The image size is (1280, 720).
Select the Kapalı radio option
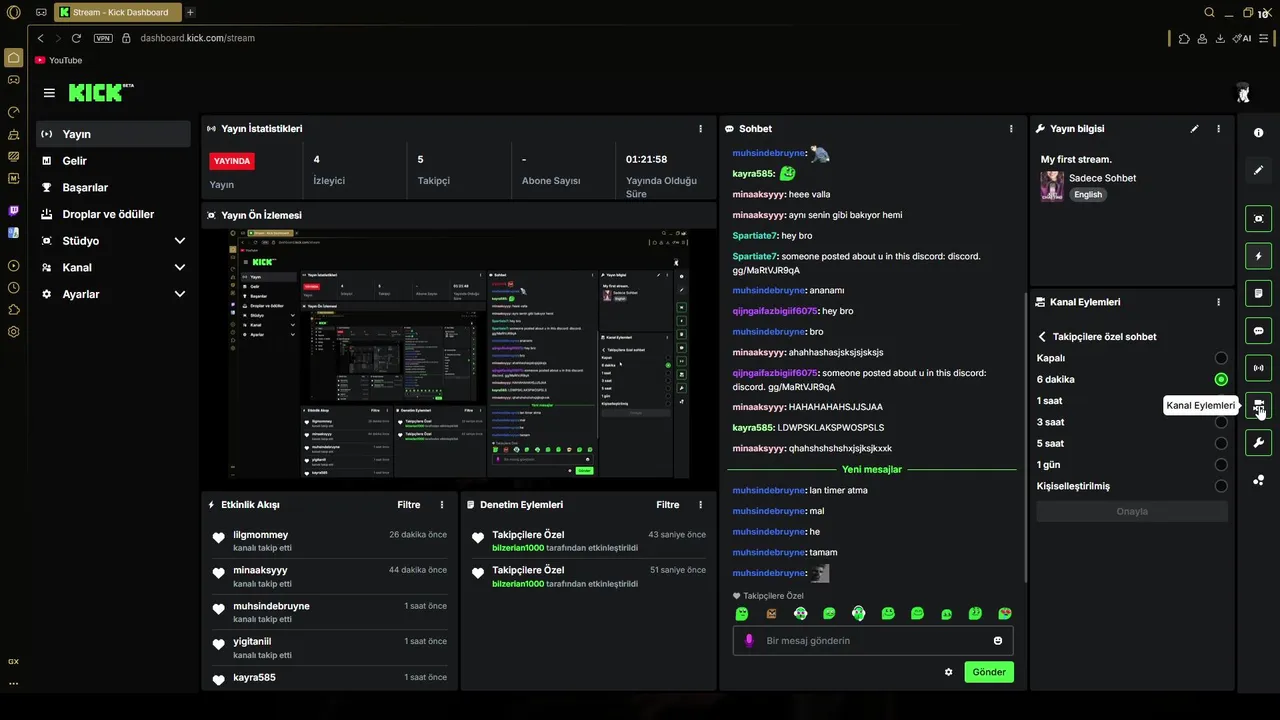click(1221, 358)
